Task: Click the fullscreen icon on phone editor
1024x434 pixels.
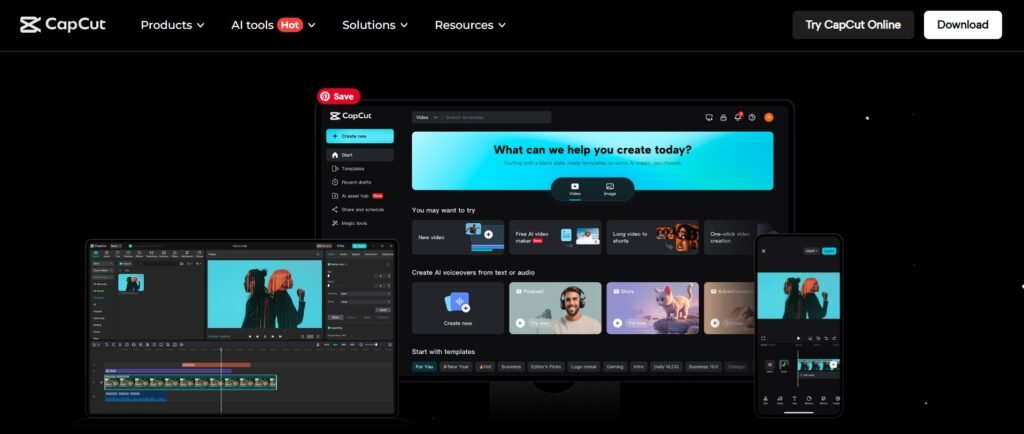Action: 763,338
